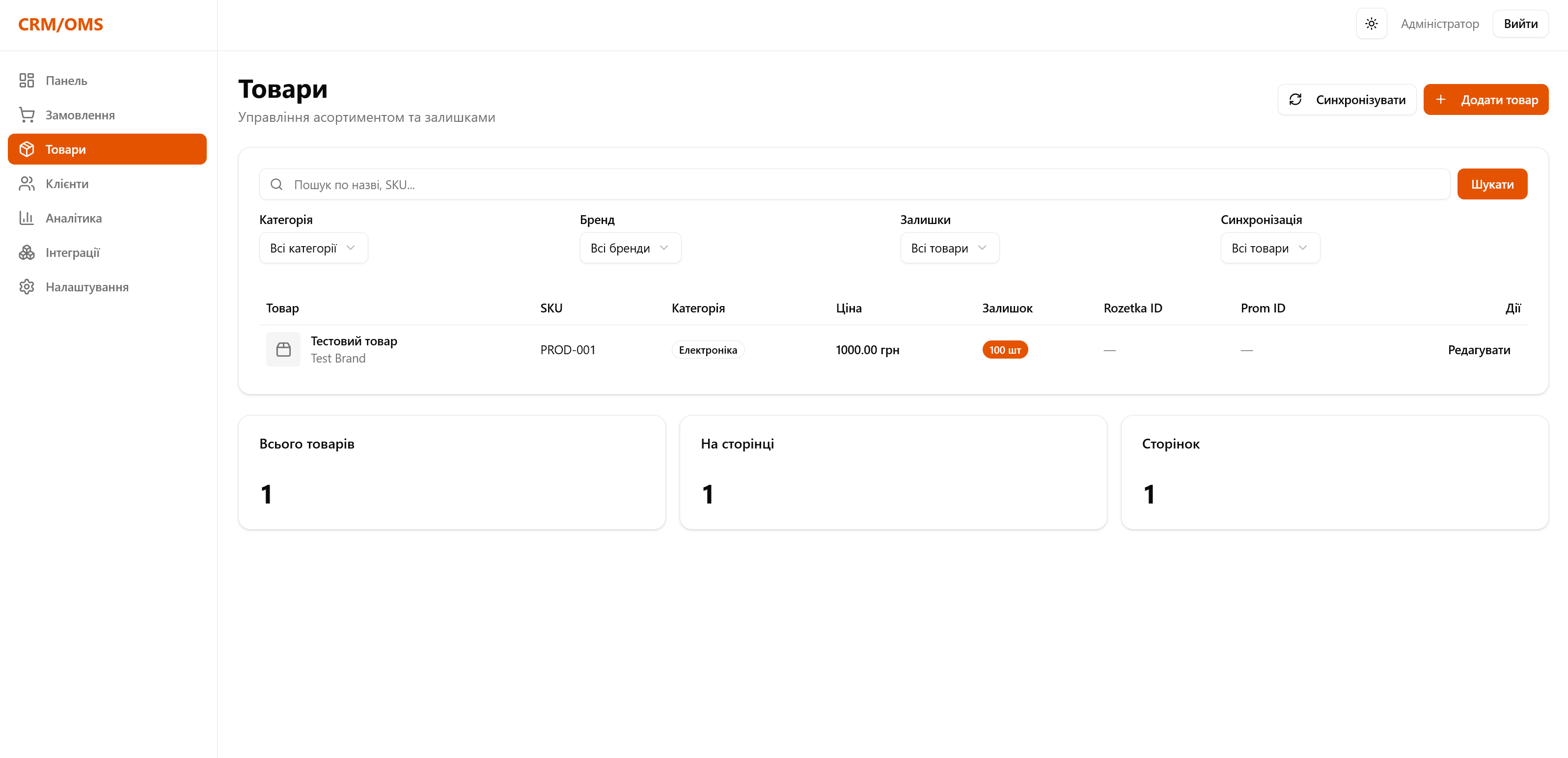Click the Інтеграції cubes icon
The height and width of the screenshot is (758, 1568).
coord(27,252)
